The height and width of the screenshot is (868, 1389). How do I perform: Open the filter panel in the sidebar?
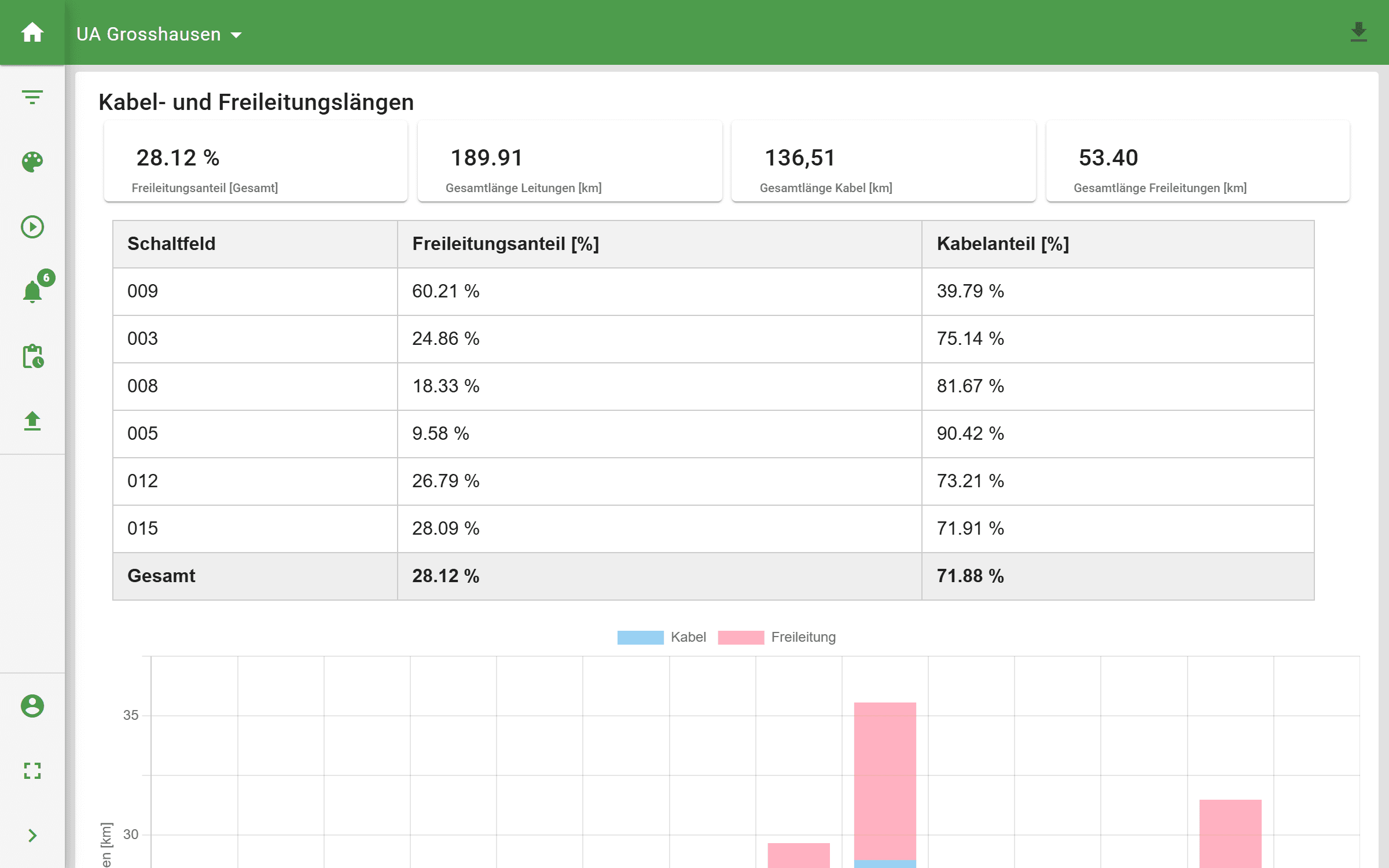[x=32, y=97]
